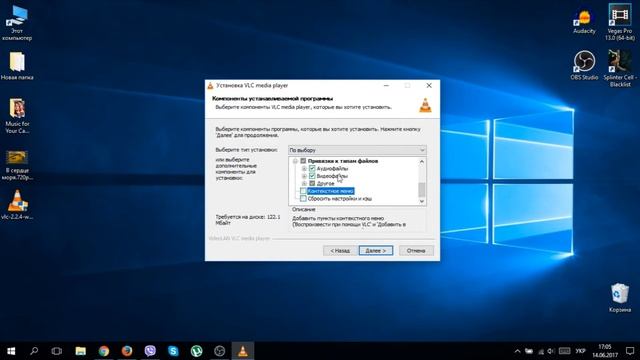Open Task View from the taskbar
This screenshot has height=360, width=640.
[x=57, y=351]
